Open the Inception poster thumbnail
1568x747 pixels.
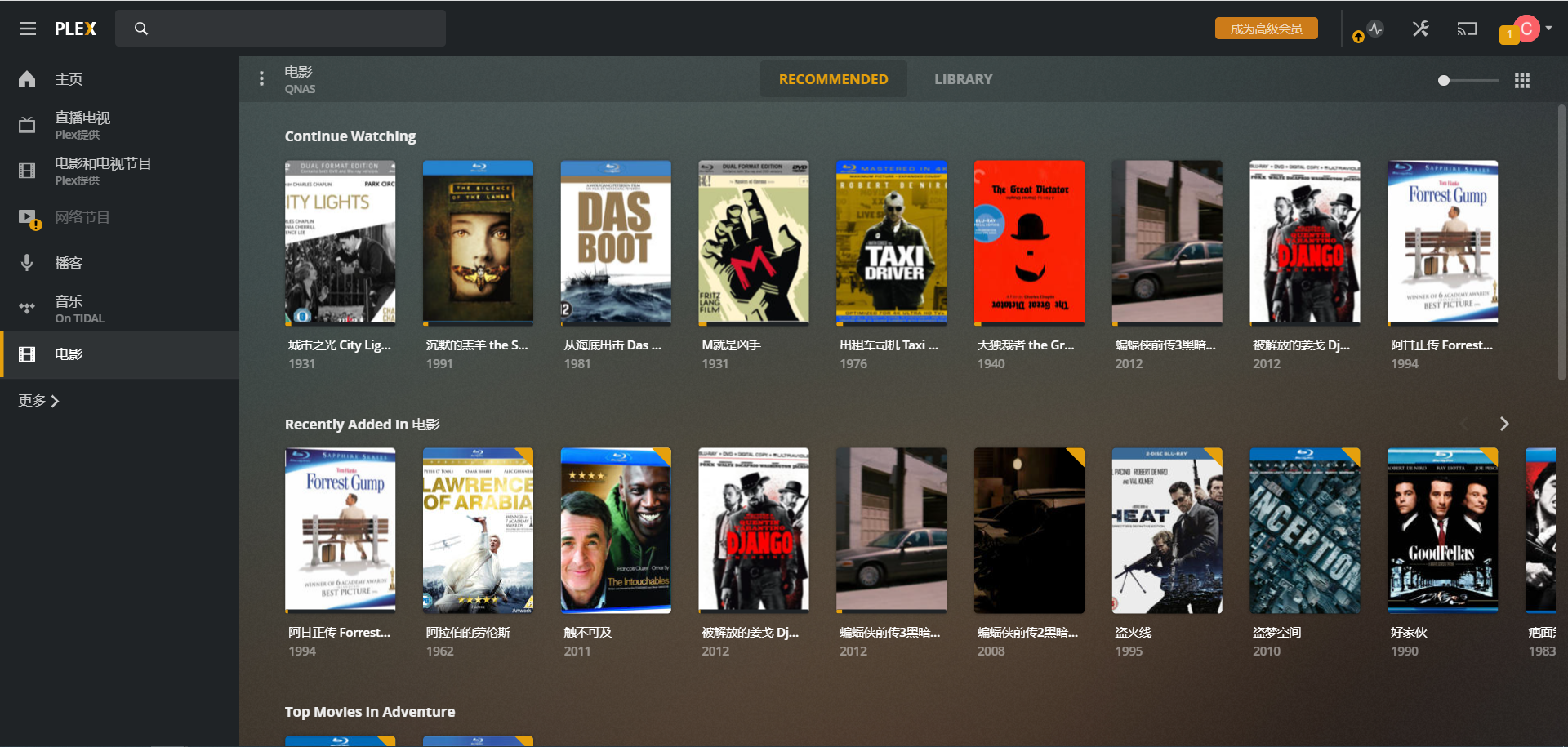click(1305, 531)
